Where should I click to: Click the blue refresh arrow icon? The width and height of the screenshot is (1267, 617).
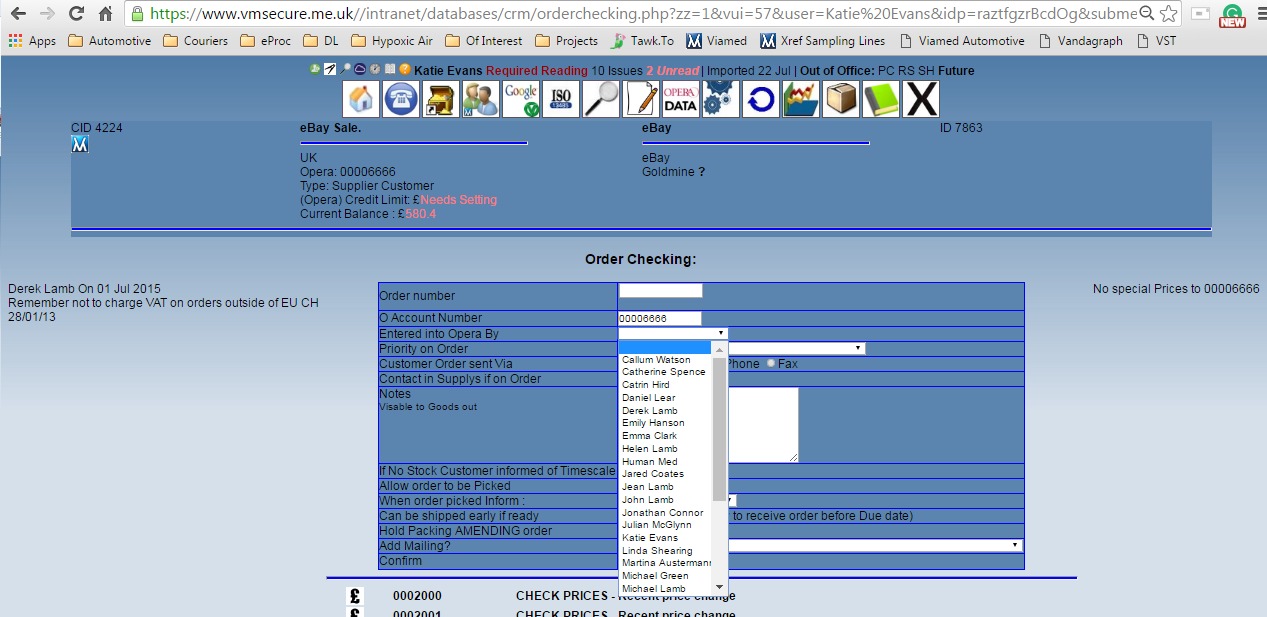tap(760, 99)
